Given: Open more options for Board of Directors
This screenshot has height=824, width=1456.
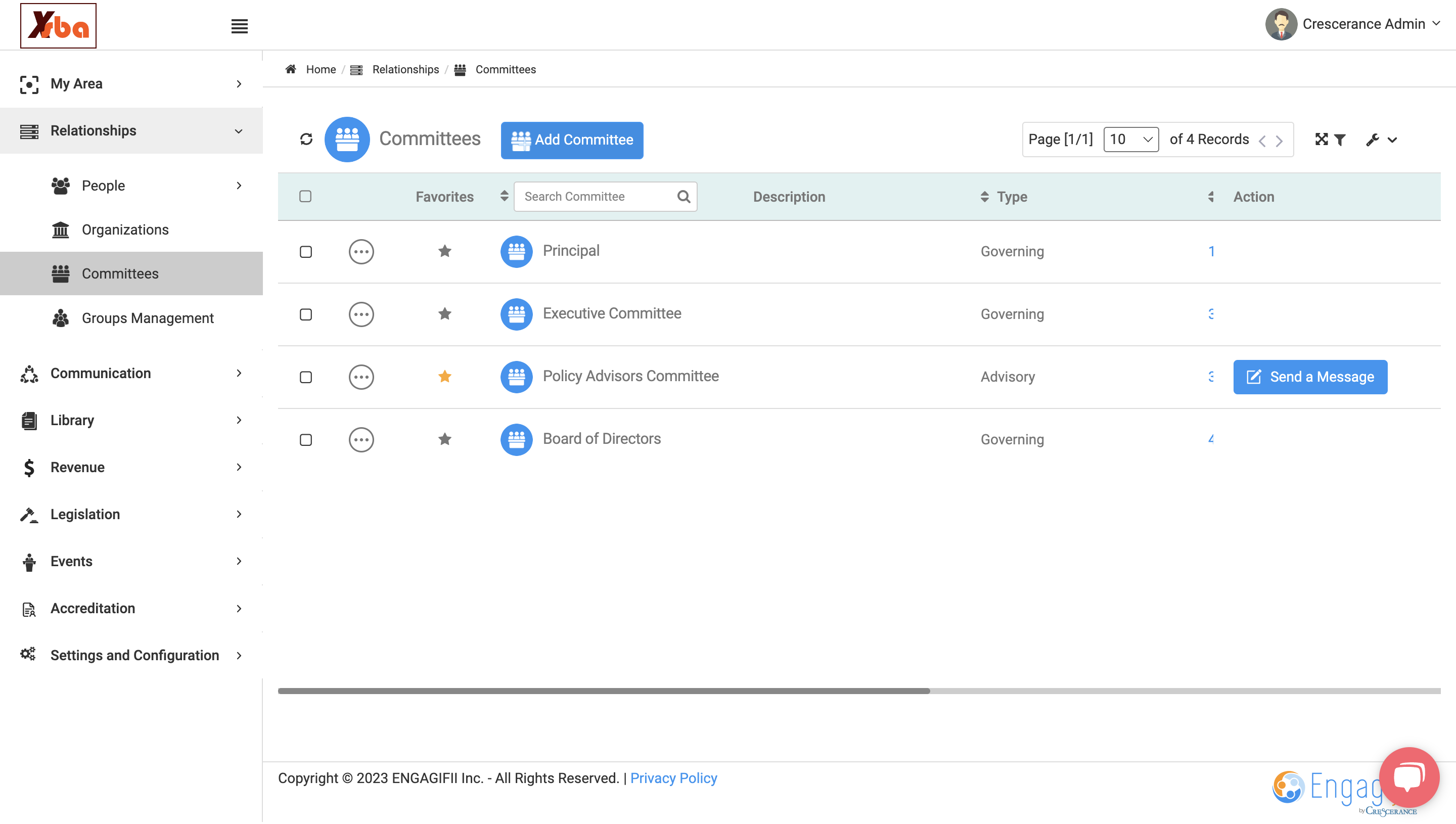Looking at the screenshot, I should [x=361, y=440].
